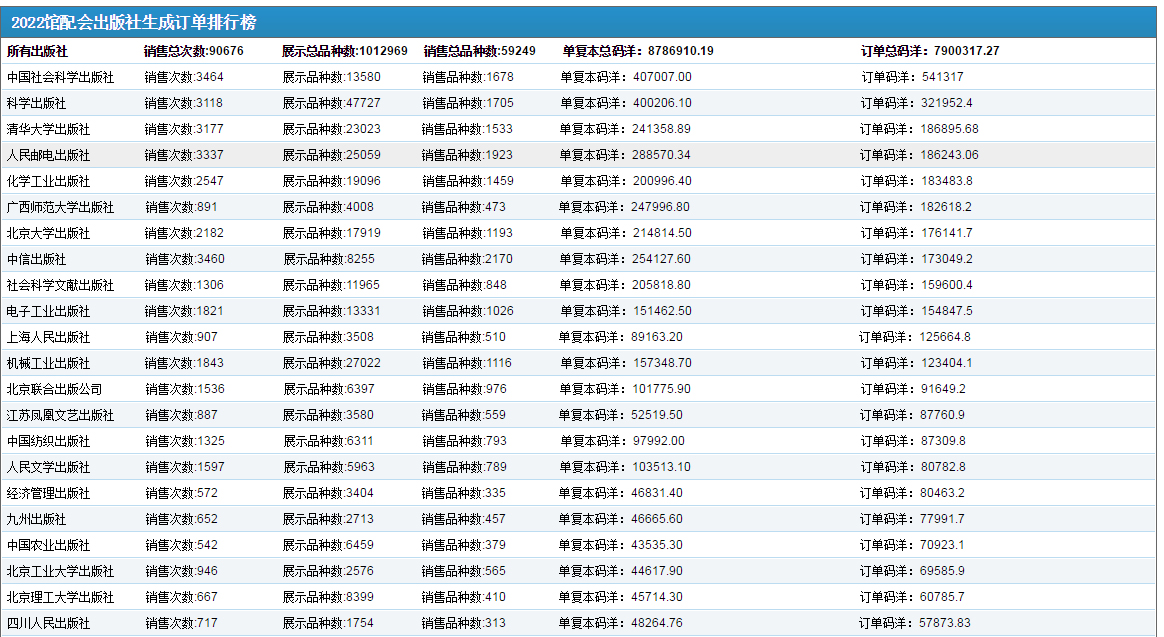
Task: Open the 人民邮电出版社 row name
Action: [x=48, y=155]
